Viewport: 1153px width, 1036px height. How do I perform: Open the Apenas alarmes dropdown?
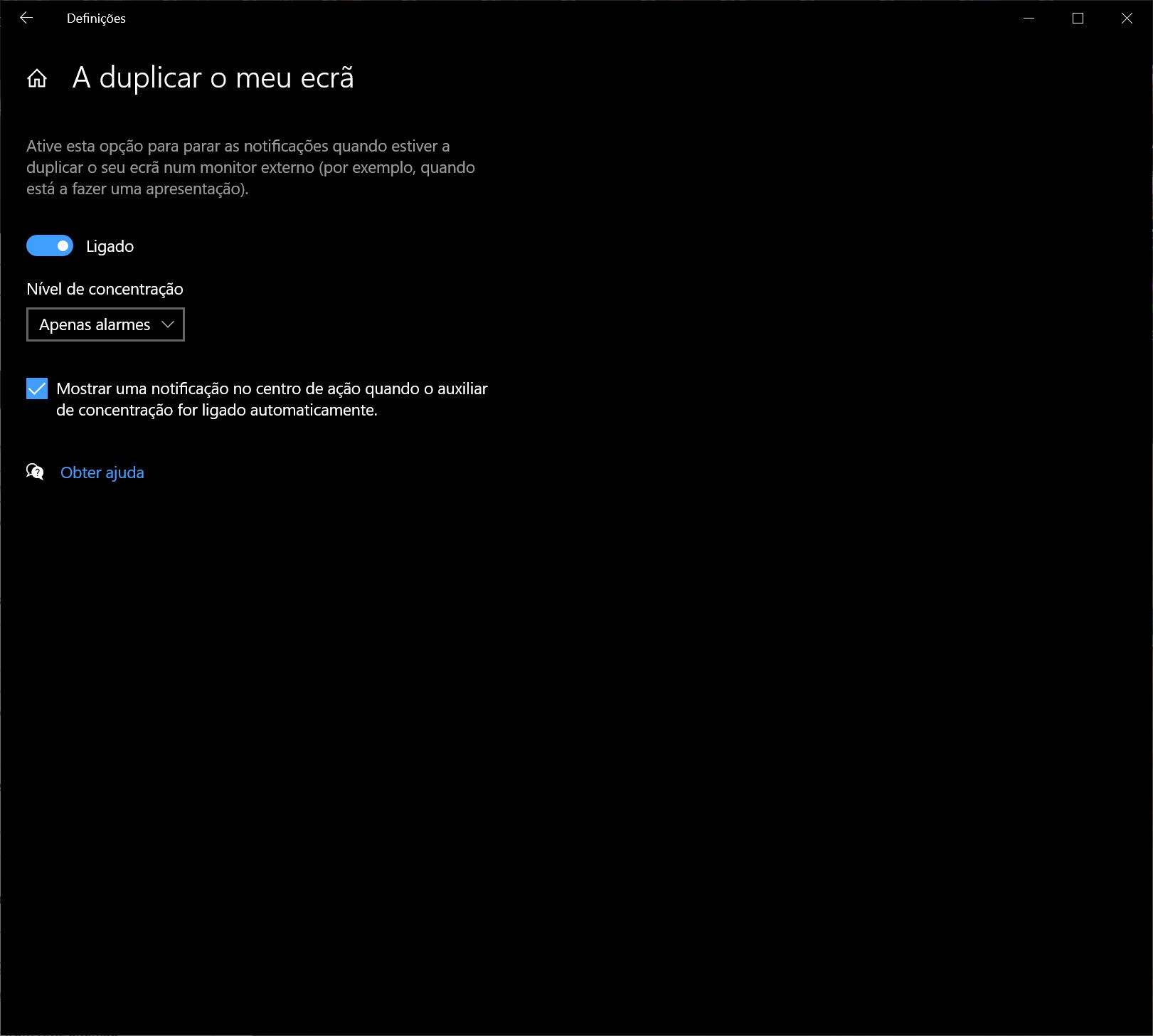point(105,324)
